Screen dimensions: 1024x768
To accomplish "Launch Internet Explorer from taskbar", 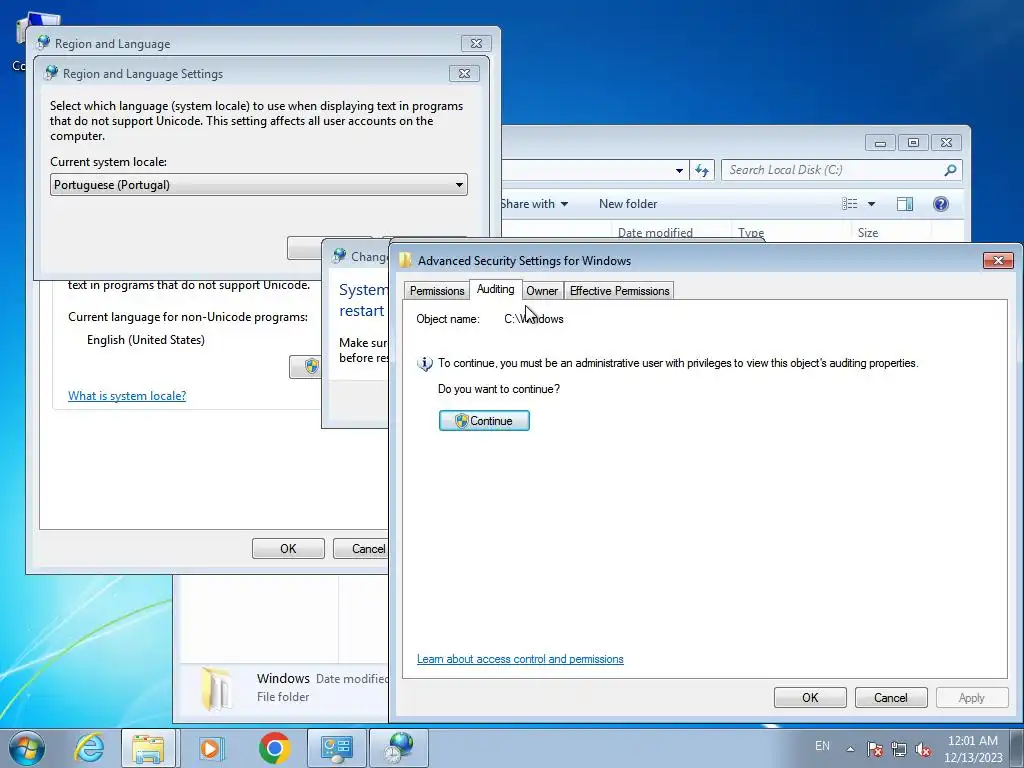I will coord(89,748).
